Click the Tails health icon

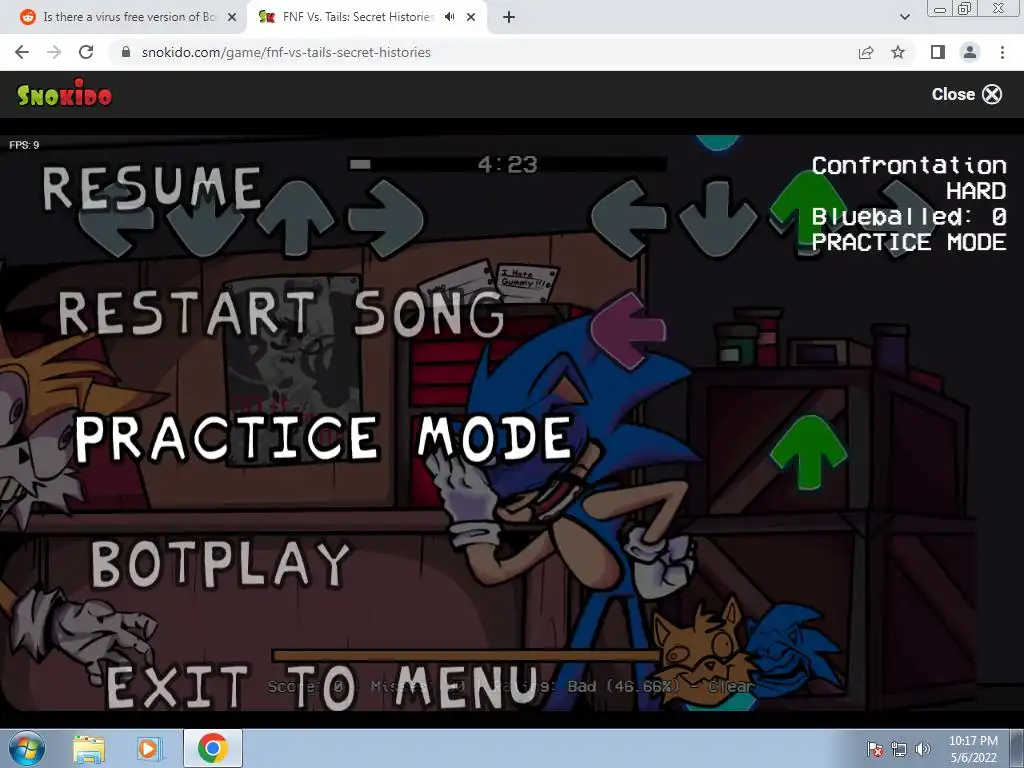702,653
